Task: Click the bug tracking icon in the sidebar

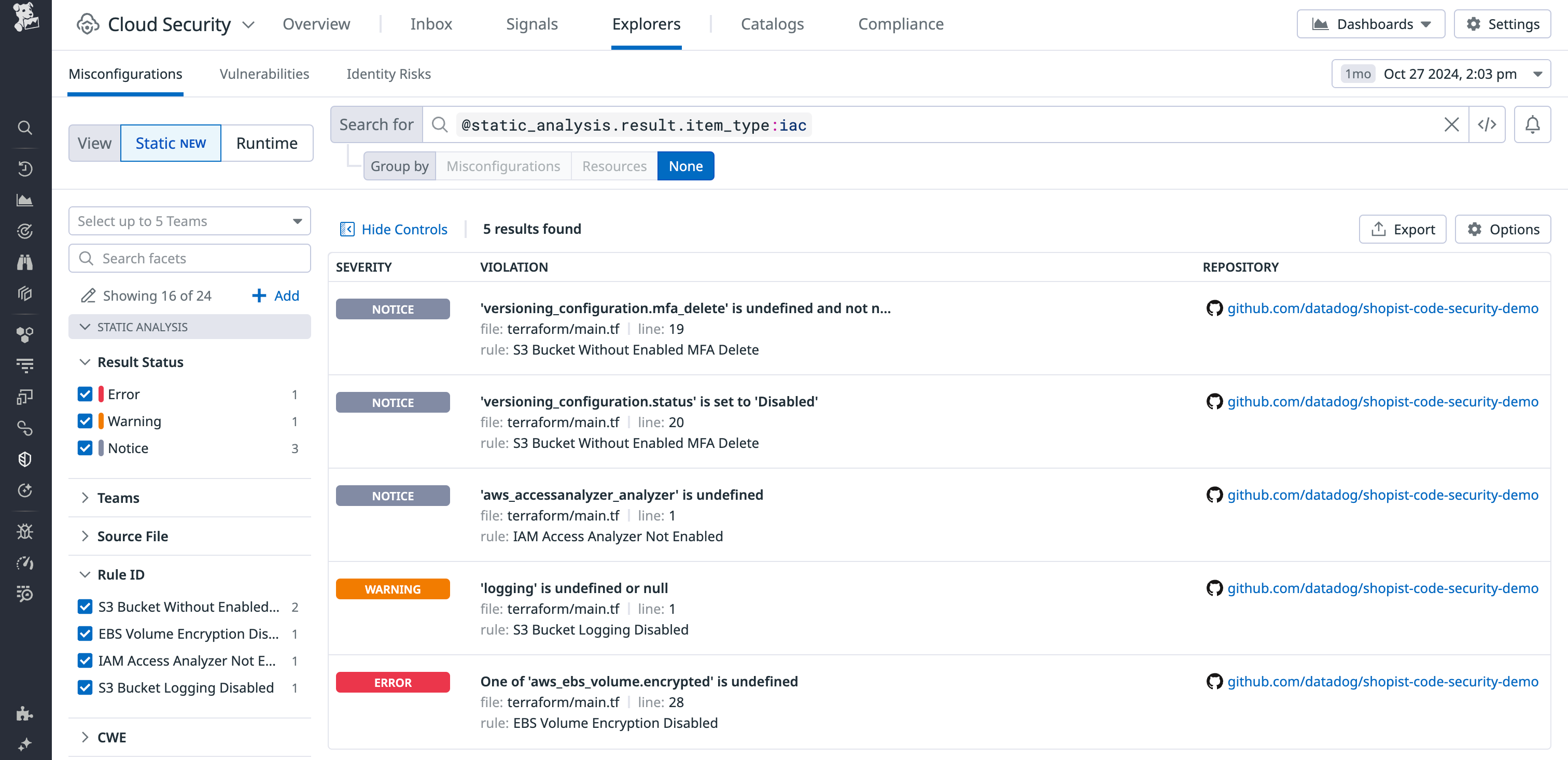Action: (24, 531)
